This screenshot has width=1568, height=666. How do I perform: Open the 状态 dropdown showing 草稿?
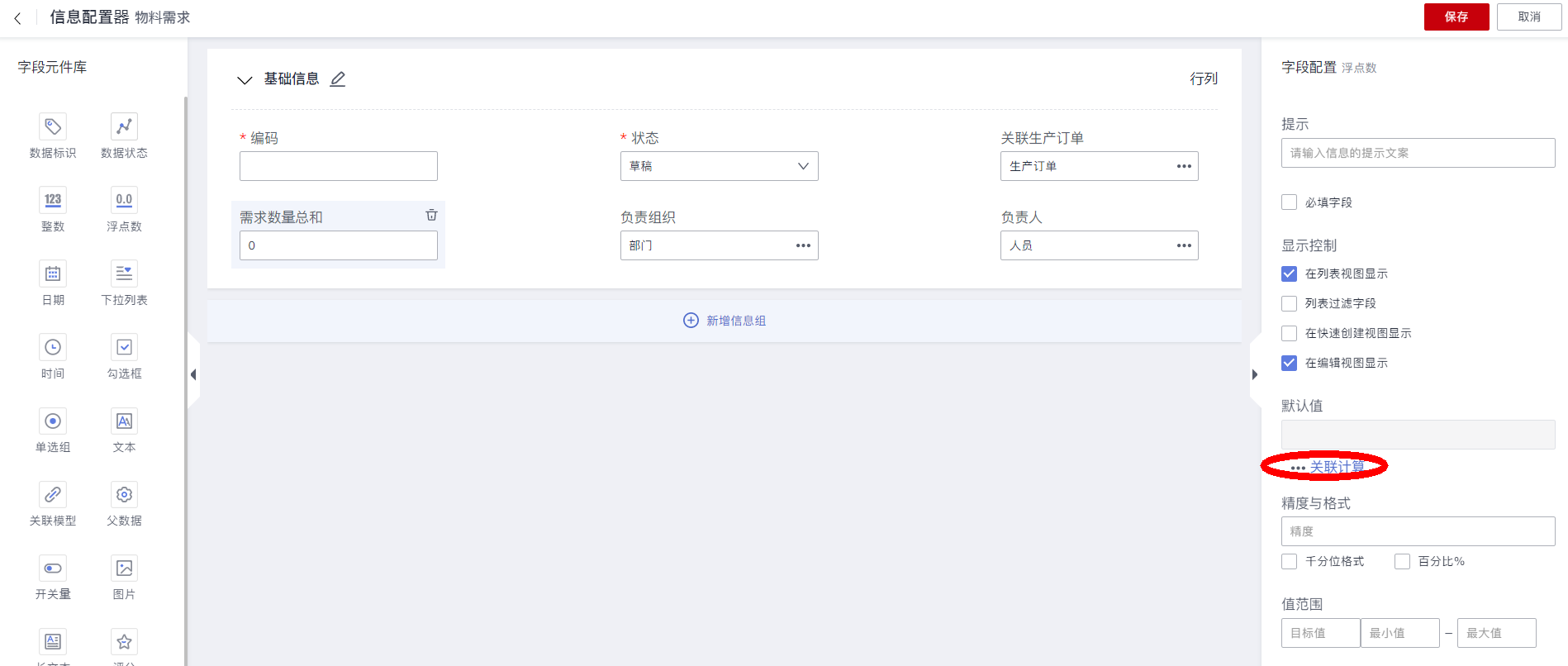point(719,166)
